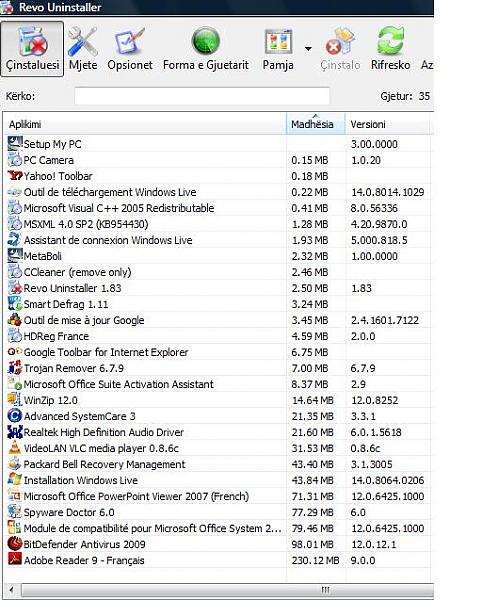Select Microsoft Visual C++ 2005 Redistributable icon
Image resolution: width=482 pixels, height=600 pixels.
tap(15, 208)
